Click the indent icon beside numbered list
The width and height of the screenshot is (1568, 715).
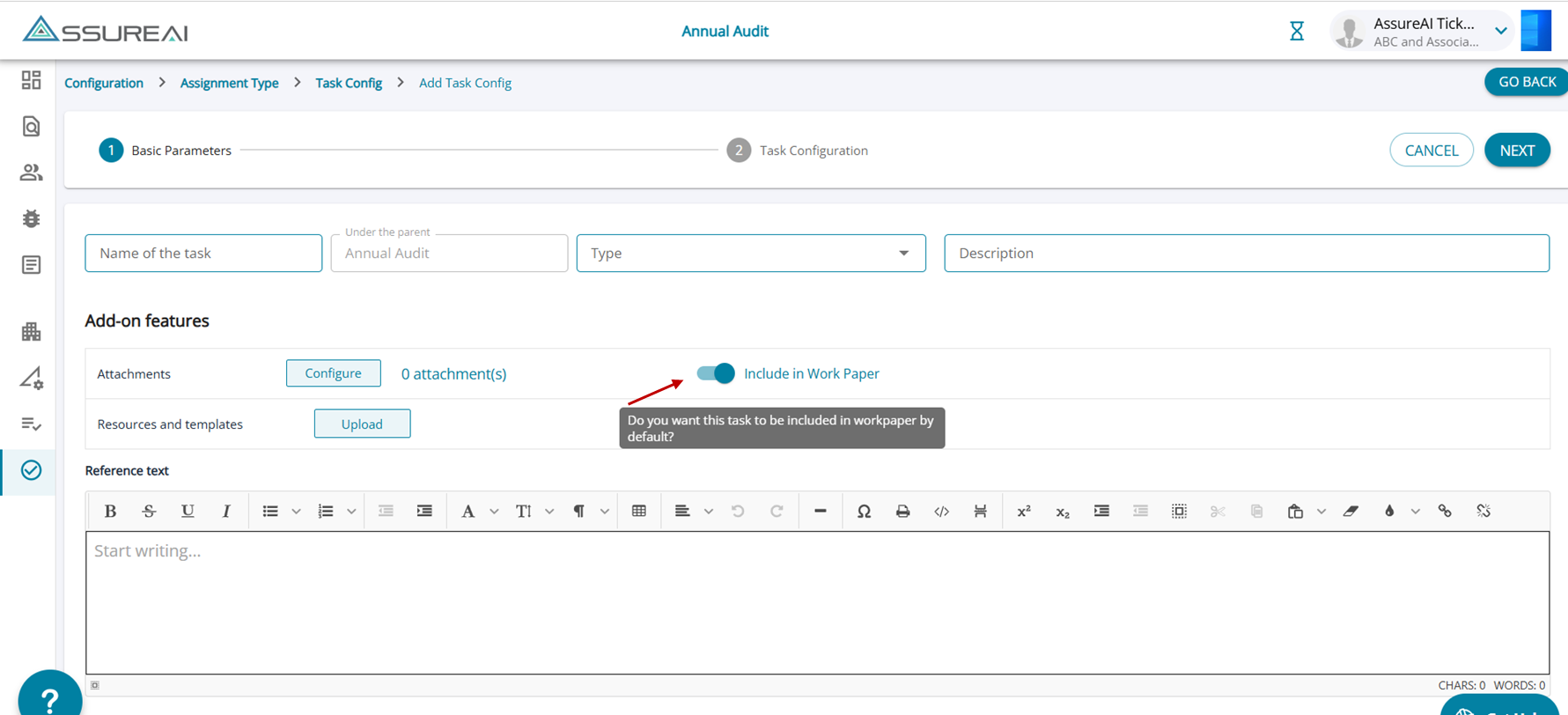tap(424, 512)
